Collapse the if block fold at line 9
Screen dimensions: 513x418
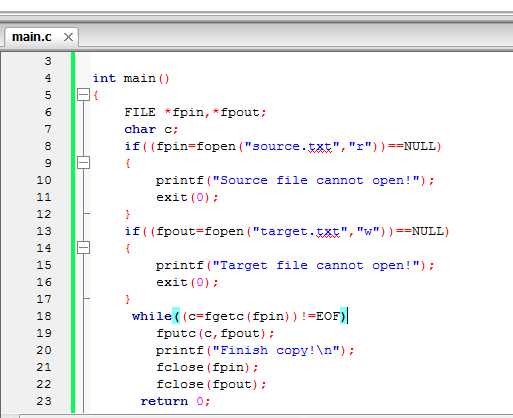pos(83,163)
